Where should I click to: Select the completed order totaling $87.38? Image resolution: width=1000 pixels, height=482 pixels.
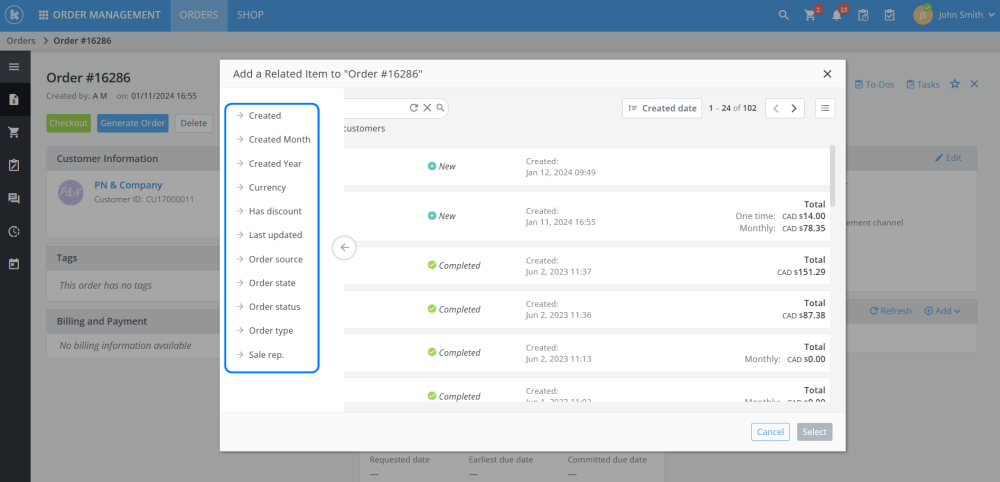587,309
